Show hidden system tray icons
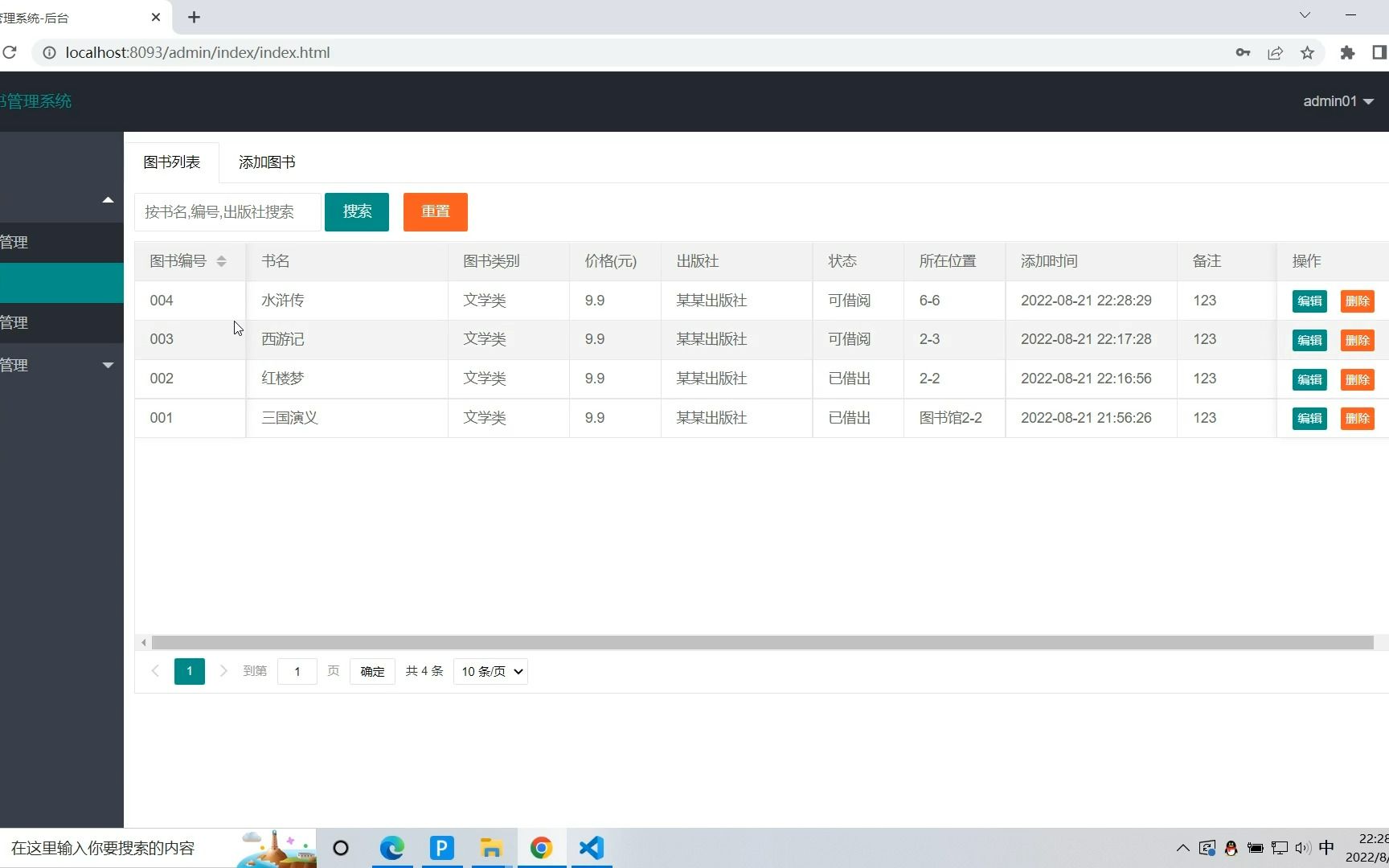Viewport: 1389px width, 868px height. [x=1182, y=848]
